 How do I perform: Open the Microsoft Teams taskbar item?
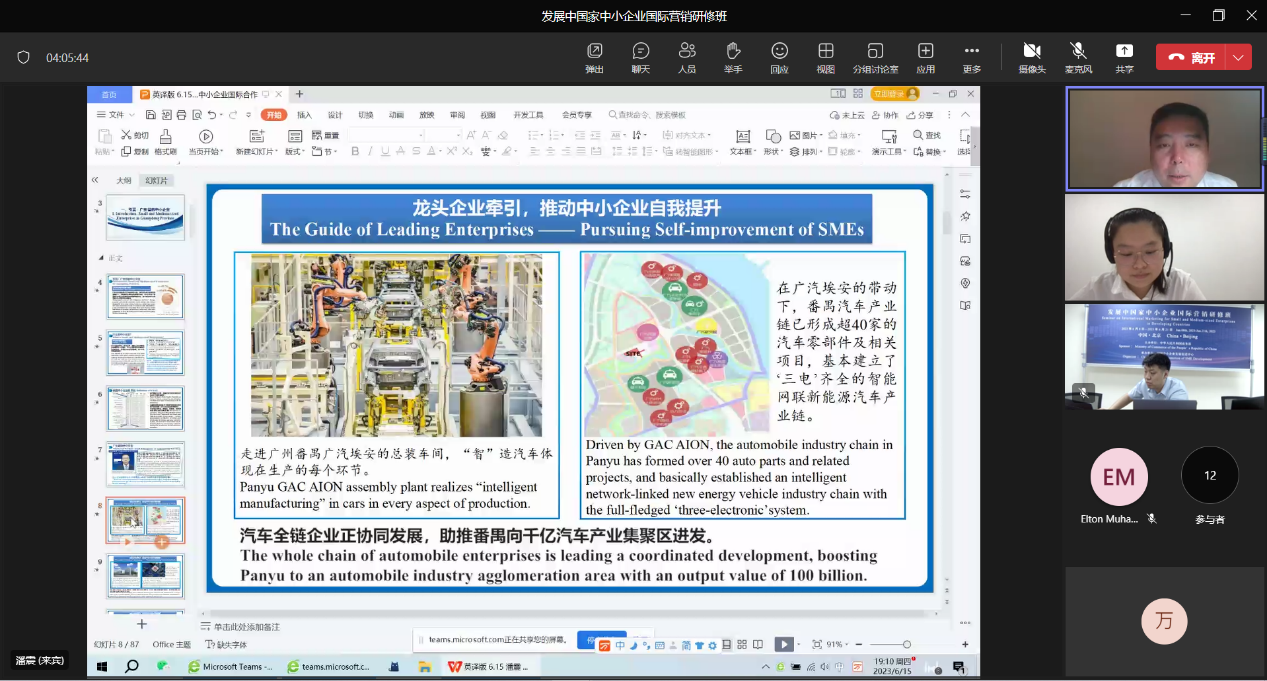point(232,666)
